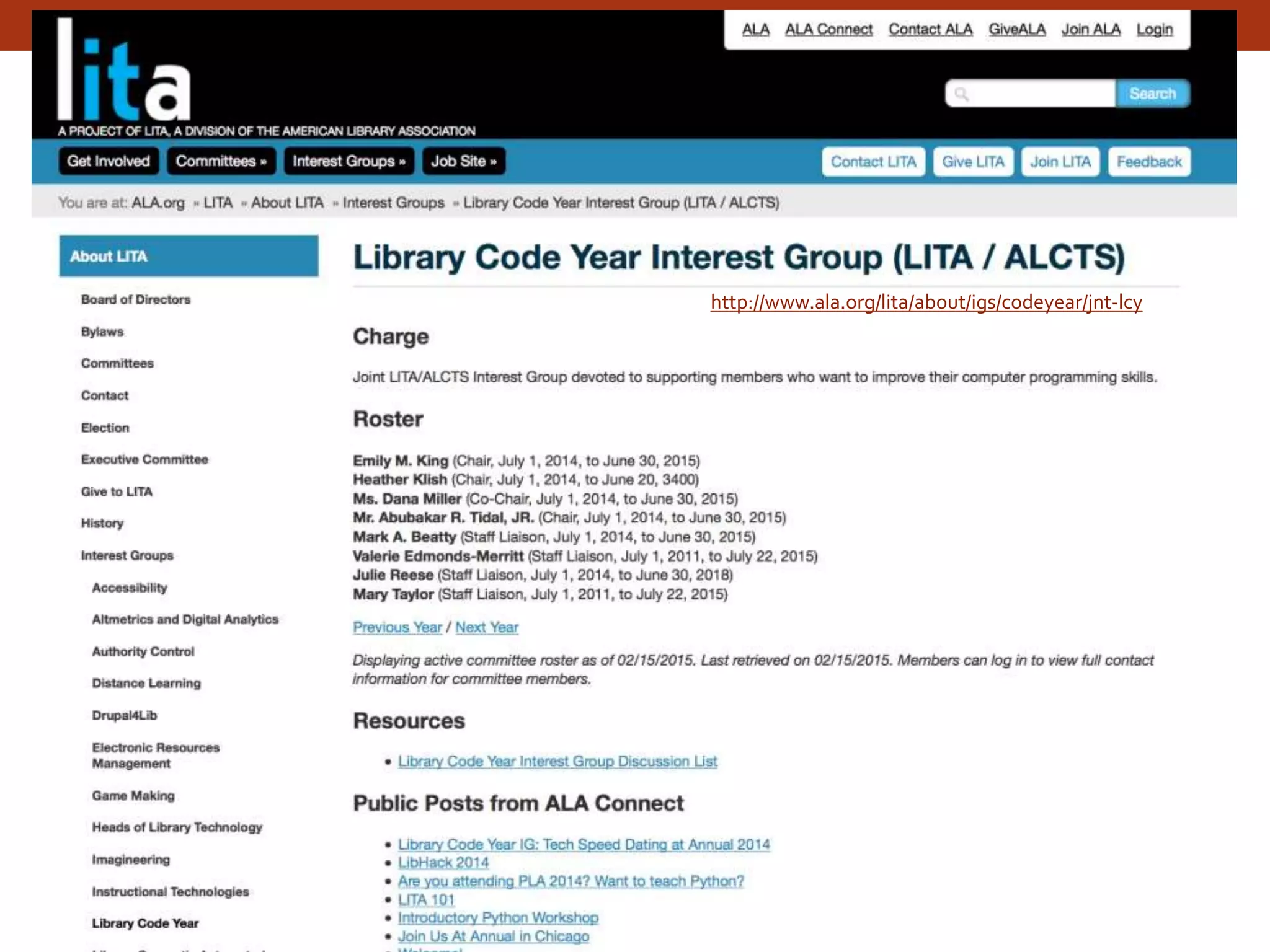The image size is (1270, 952).
Task: Click Emily M. King roster name
Action: (401, 461)
